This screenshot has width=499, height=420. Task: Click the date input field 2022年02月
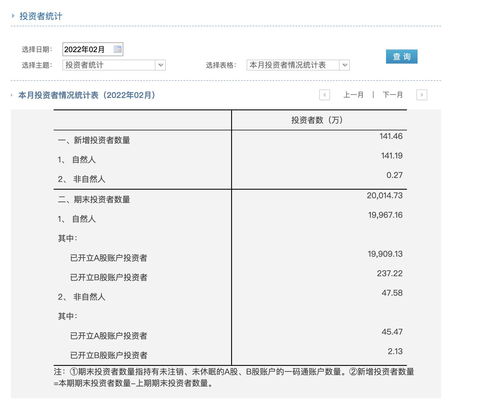(93, 49)
